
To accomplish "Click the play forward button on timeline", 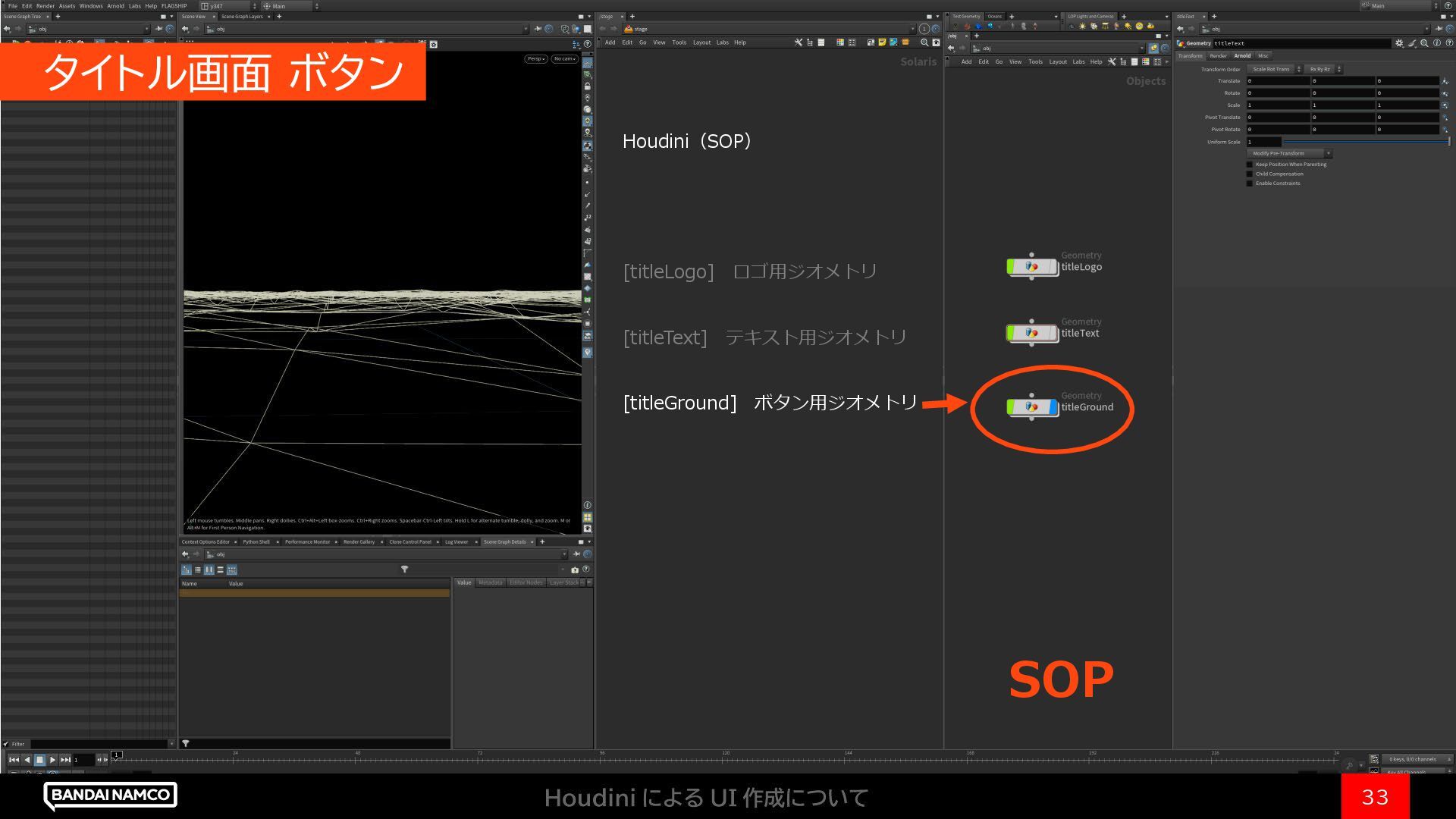I will (52, 759).
